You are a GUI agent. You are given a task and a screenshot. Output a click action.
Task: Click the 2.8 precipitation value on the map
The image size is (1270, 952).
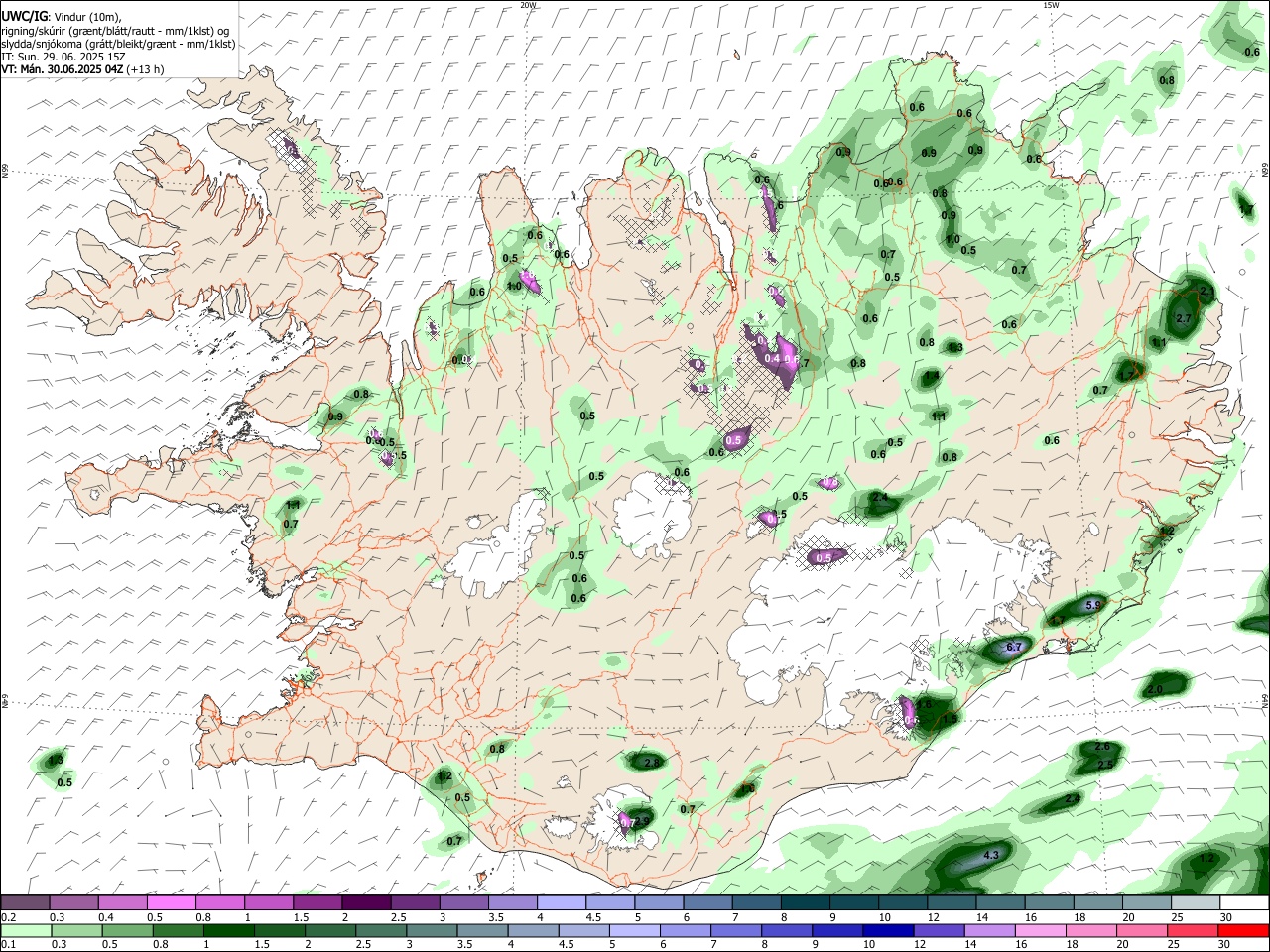point(652,763)
